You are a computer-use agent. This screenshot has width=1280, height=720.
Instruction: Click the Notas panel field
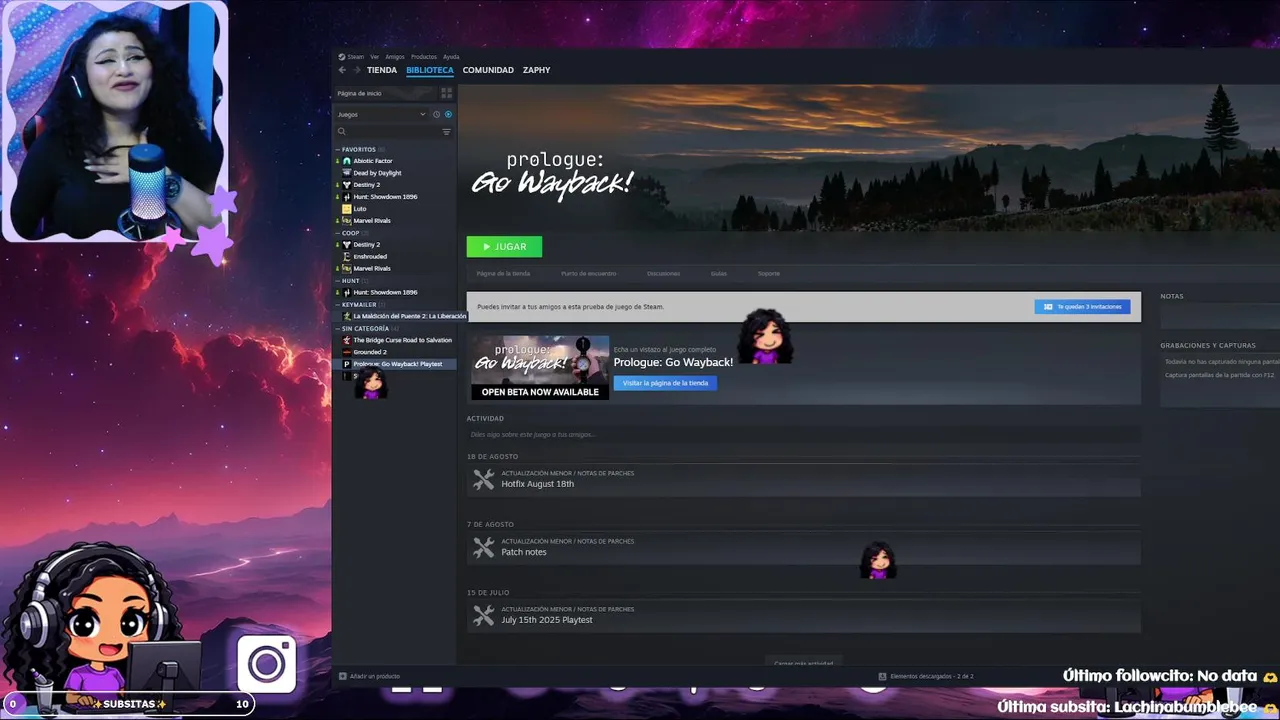[1220, 317]
